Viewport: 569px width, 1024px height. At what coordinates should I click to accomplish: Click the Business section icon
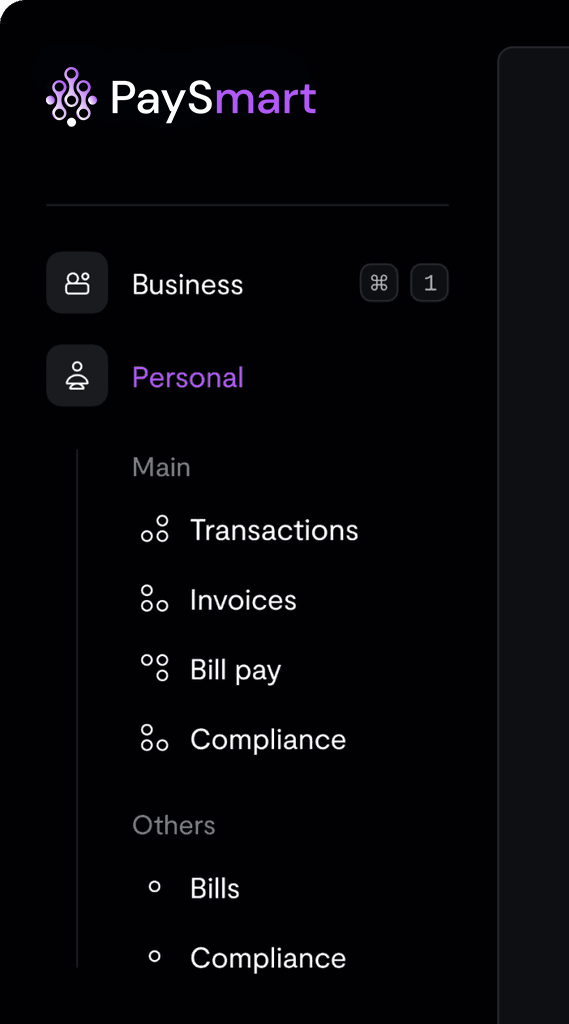(x=77, y=283)
